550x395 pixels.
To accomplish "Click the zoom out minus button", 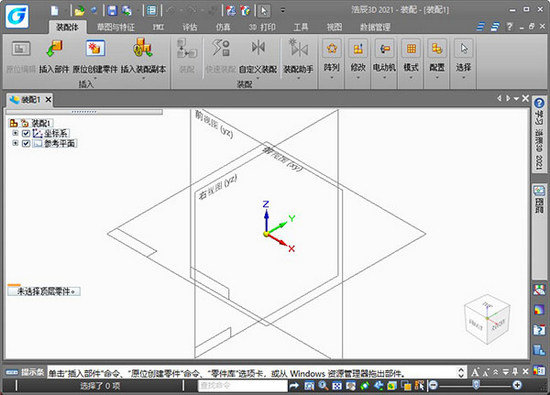I will 433,386.
